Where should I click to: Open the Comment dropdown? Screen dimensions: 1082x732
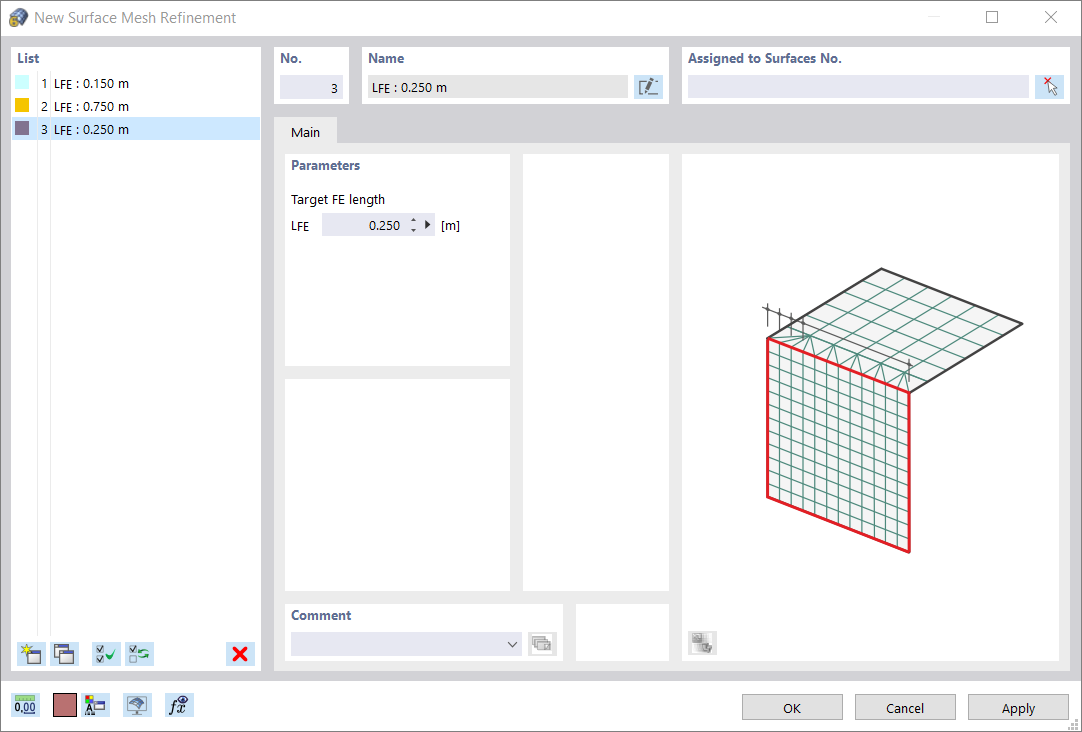(512, 644)
